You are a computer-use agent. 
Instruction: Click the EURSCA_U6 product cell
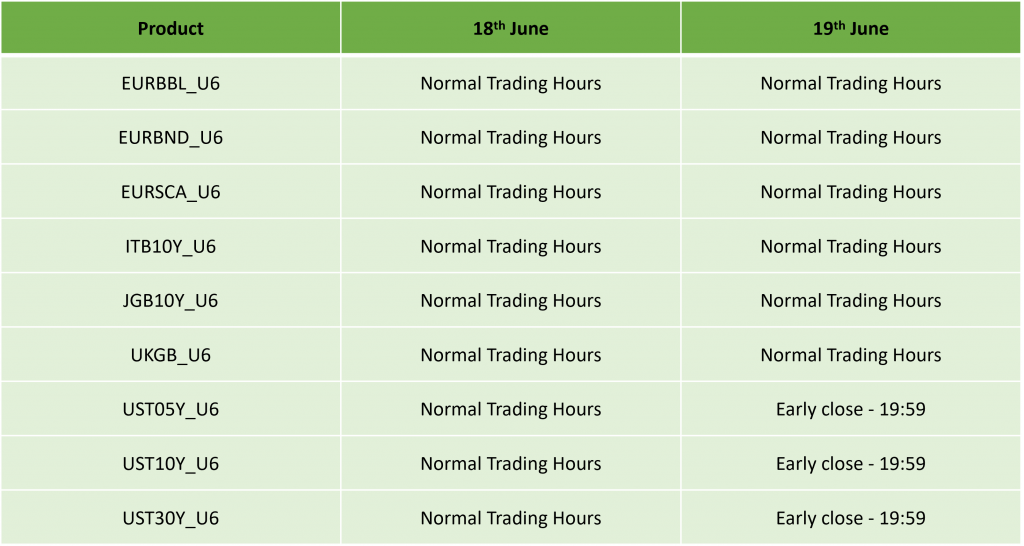point(170,191)
